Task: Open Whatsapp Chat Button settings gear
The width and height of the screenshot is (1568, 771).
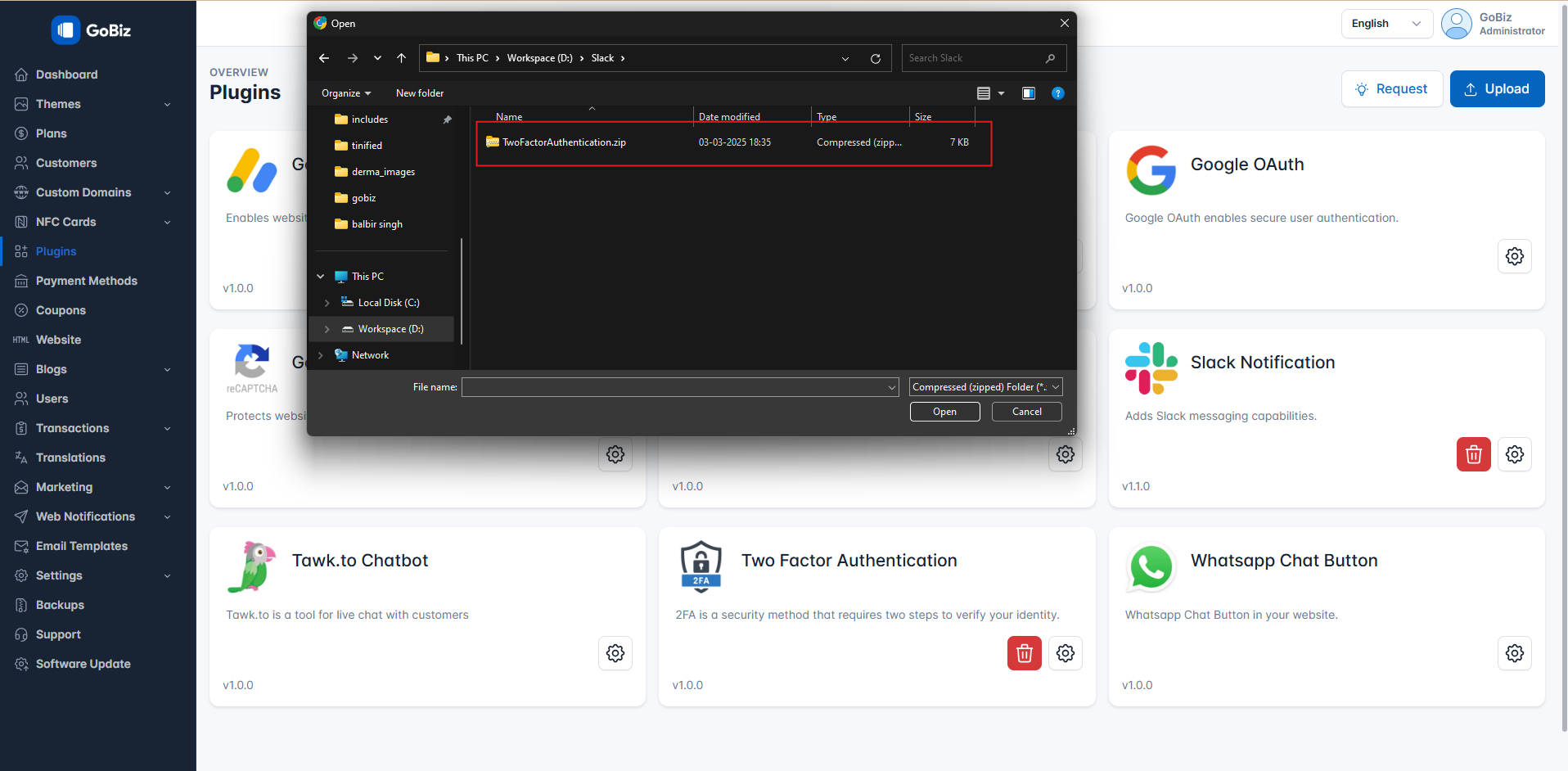Action: pos(1514,653)
